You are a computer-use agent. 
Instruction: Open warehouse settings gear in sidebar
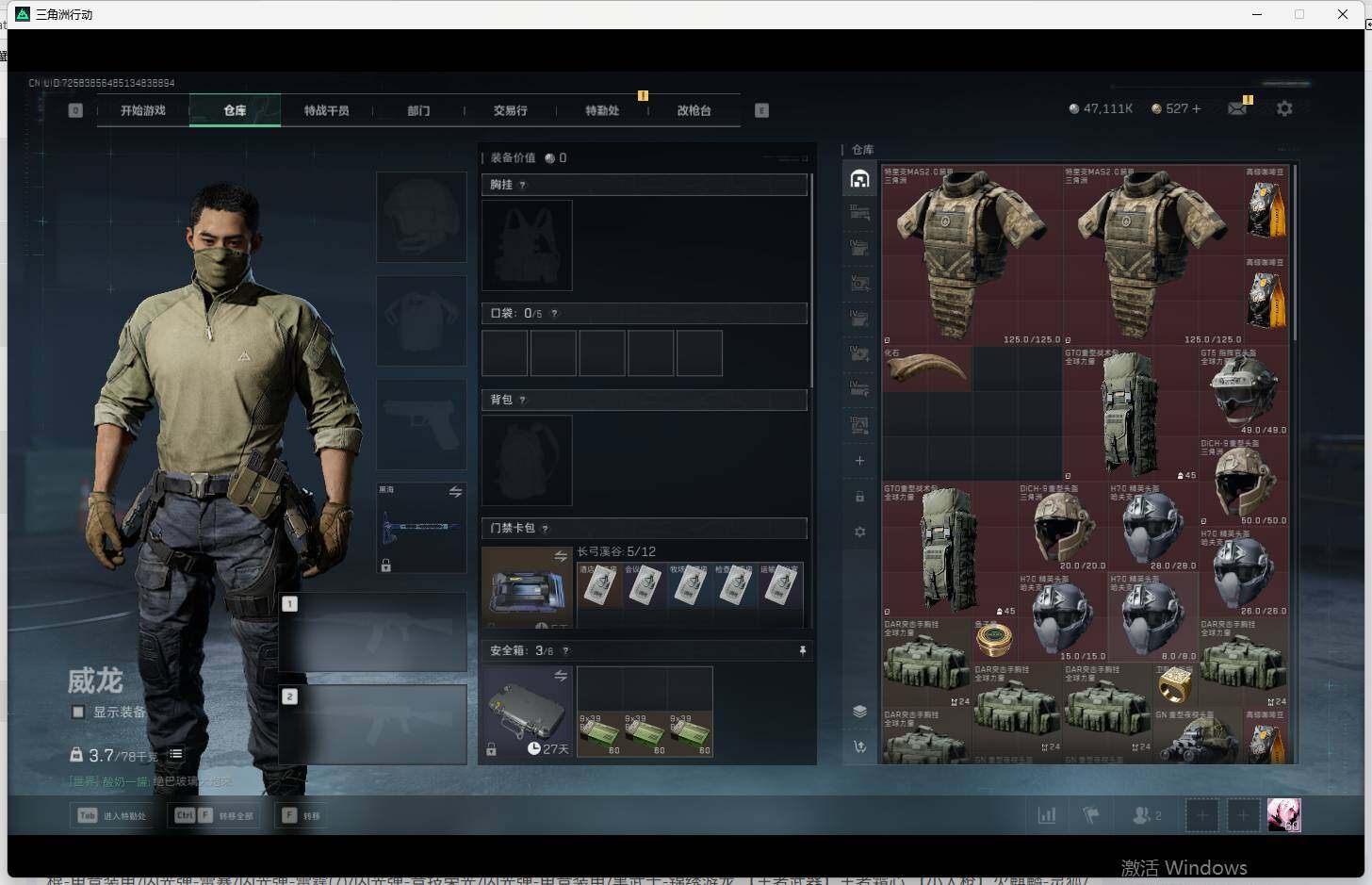859,532
